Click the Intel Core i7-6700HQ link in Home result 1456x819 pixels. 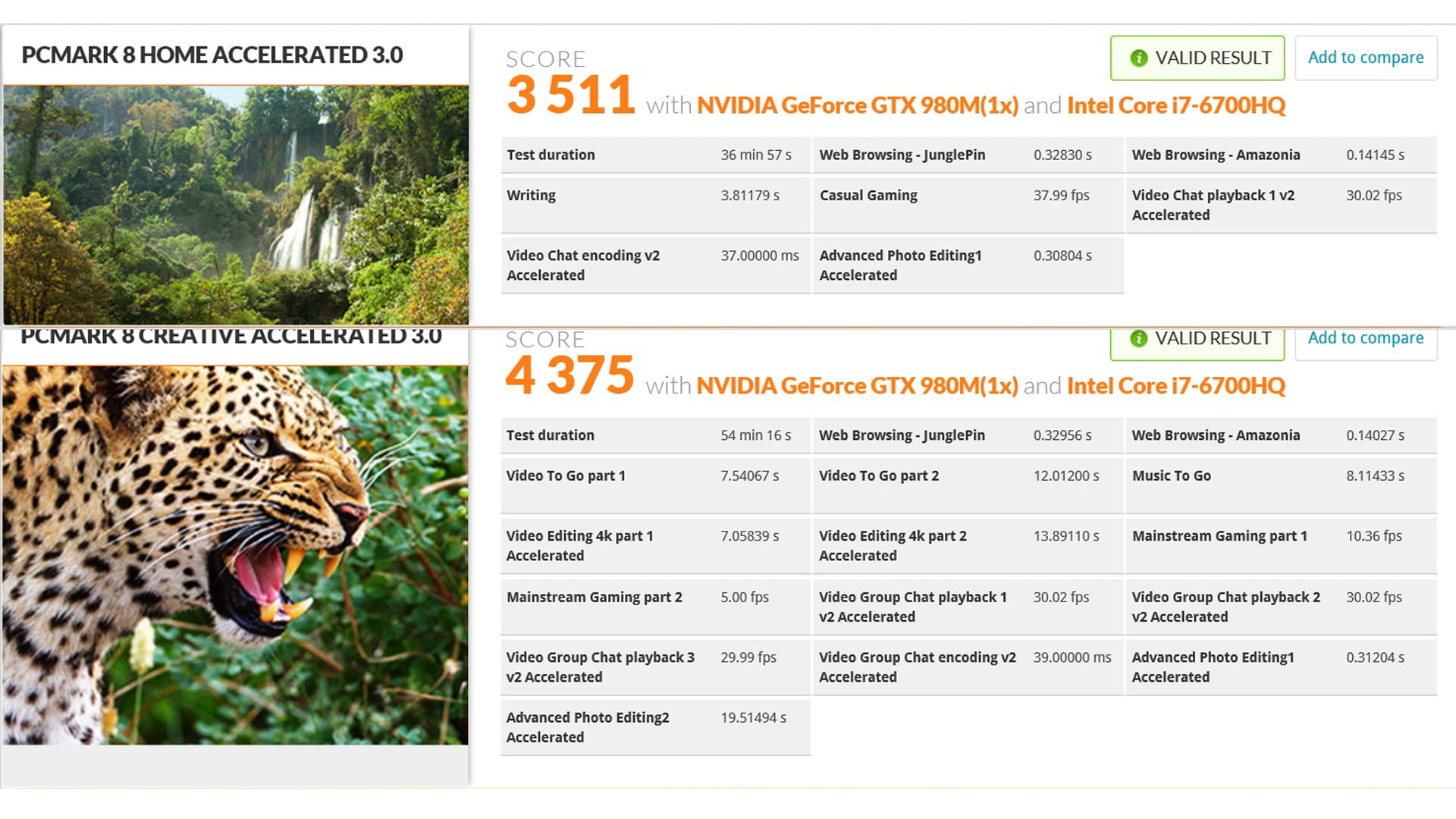(x=1175, y=105)
